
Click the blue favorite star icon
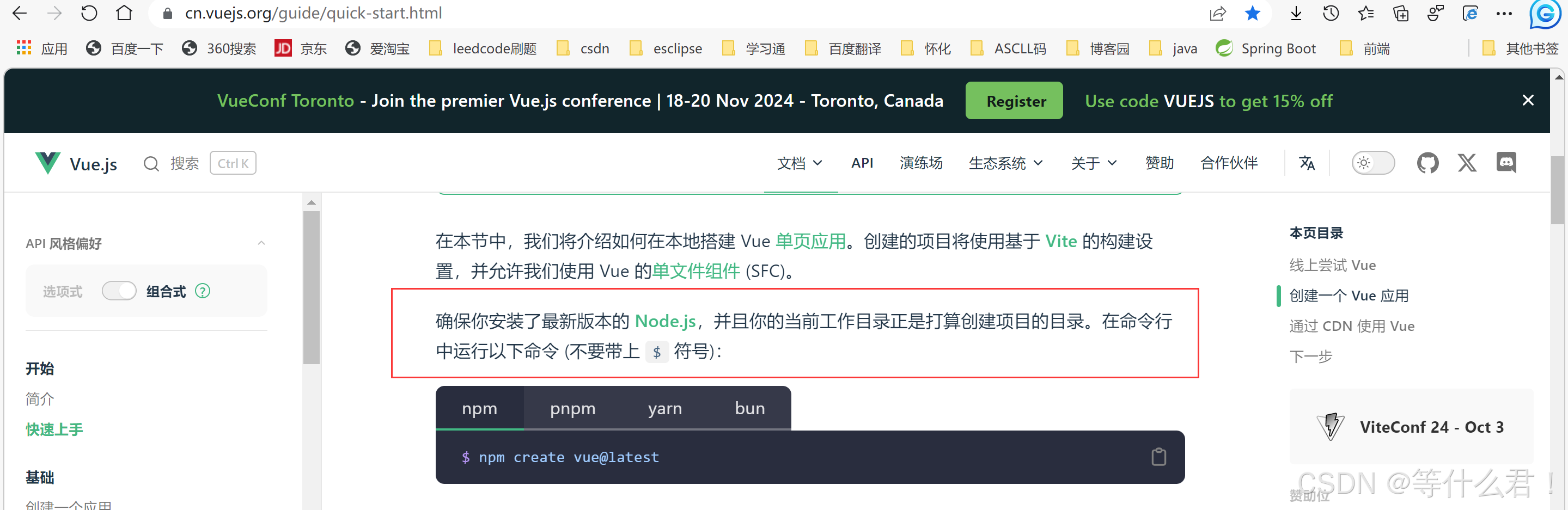coord(1252,14)
